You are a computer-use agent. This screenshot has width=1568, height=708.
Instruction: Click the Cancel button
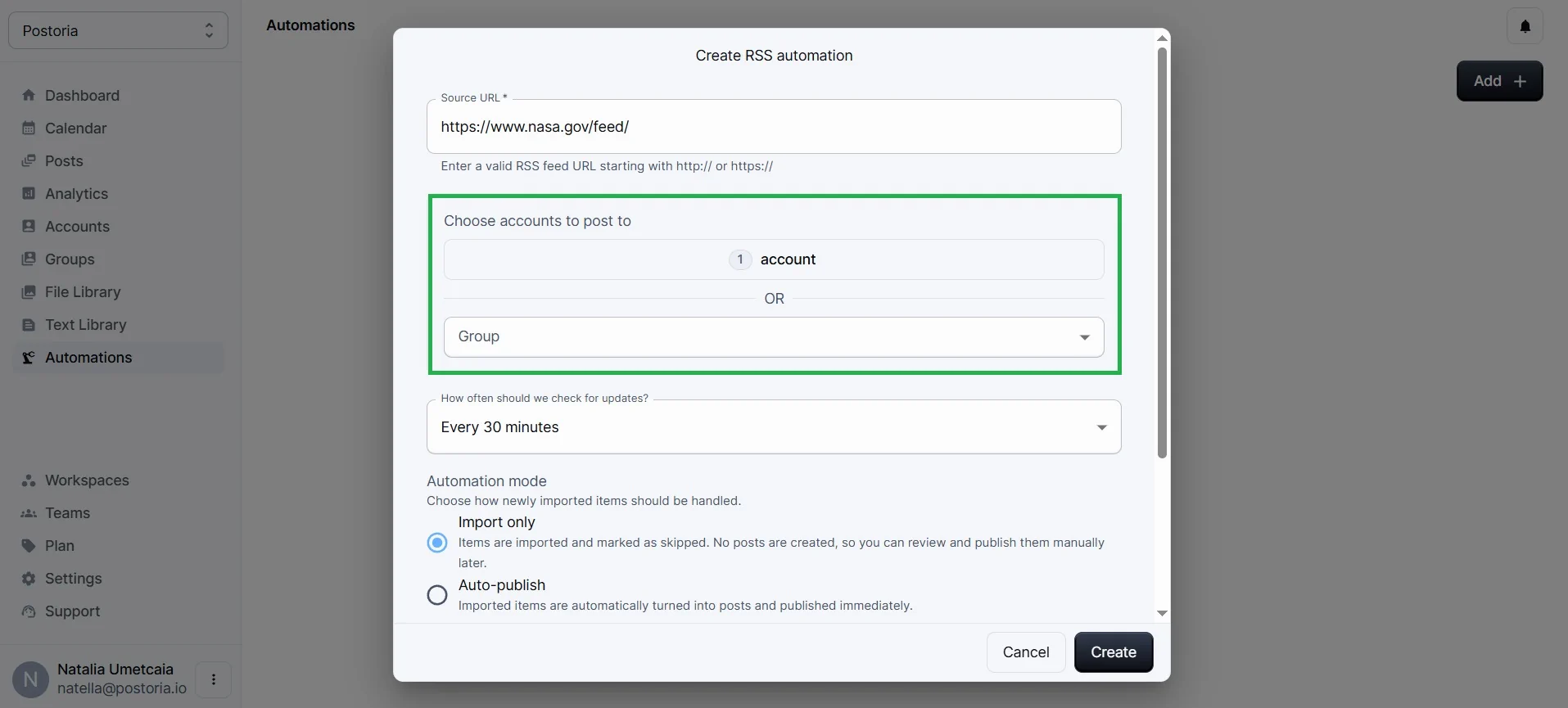(1026, 652)
